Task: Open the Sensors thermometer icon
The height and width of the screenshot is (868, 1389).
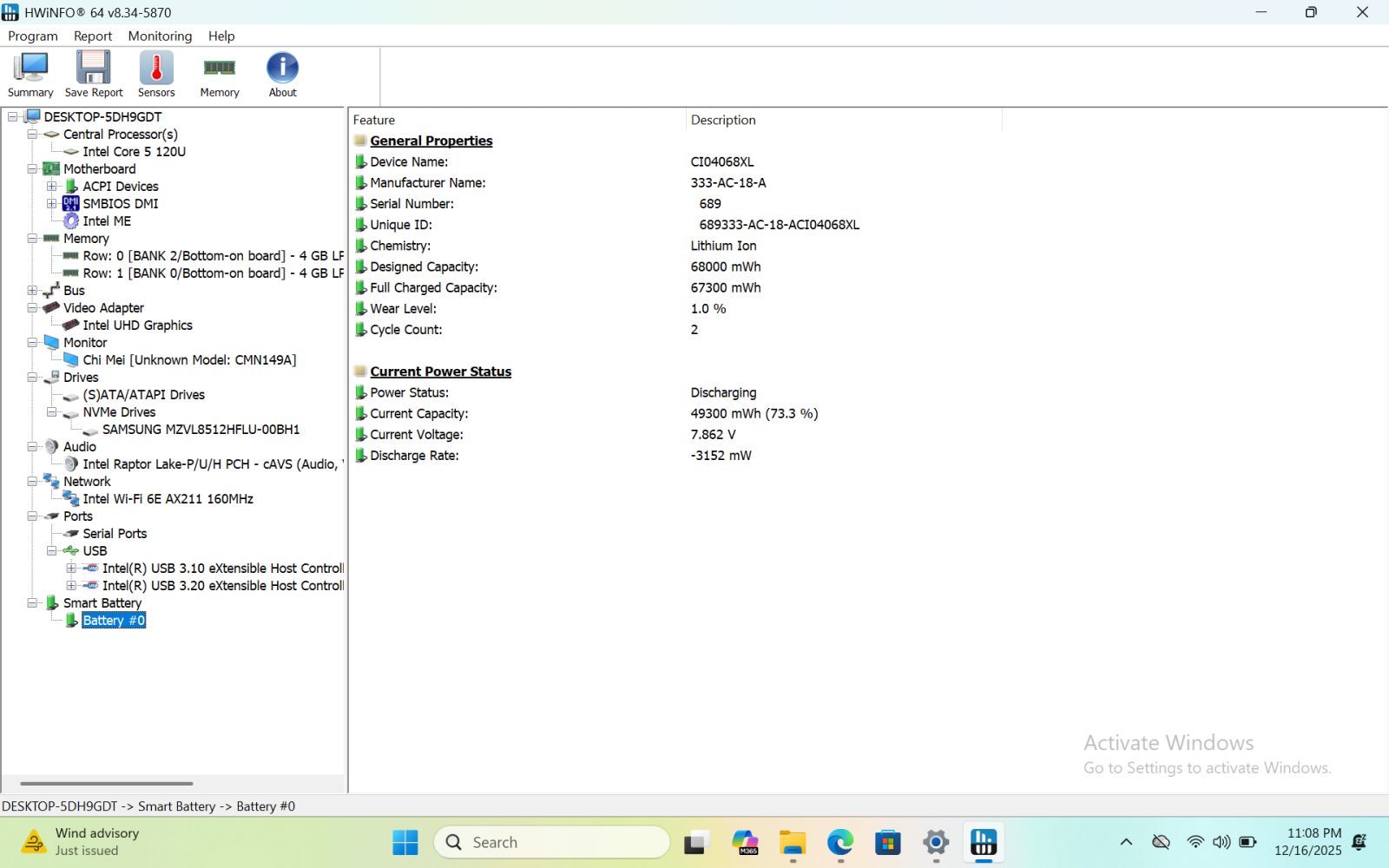Action: point(156,75)
